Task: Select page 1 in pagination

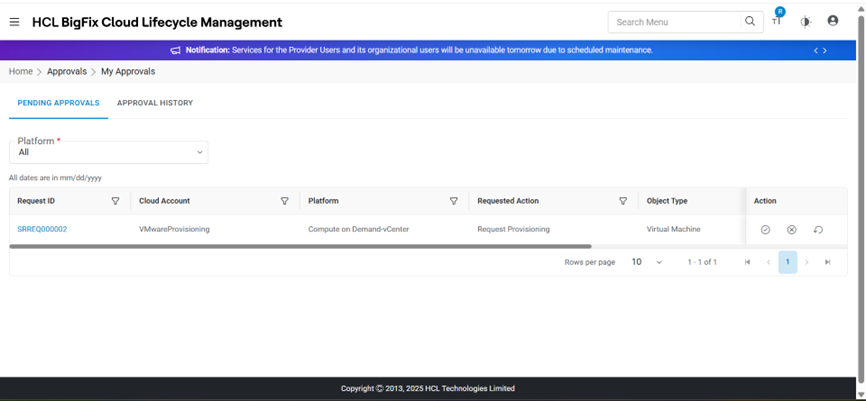Action: coord(788,262)
